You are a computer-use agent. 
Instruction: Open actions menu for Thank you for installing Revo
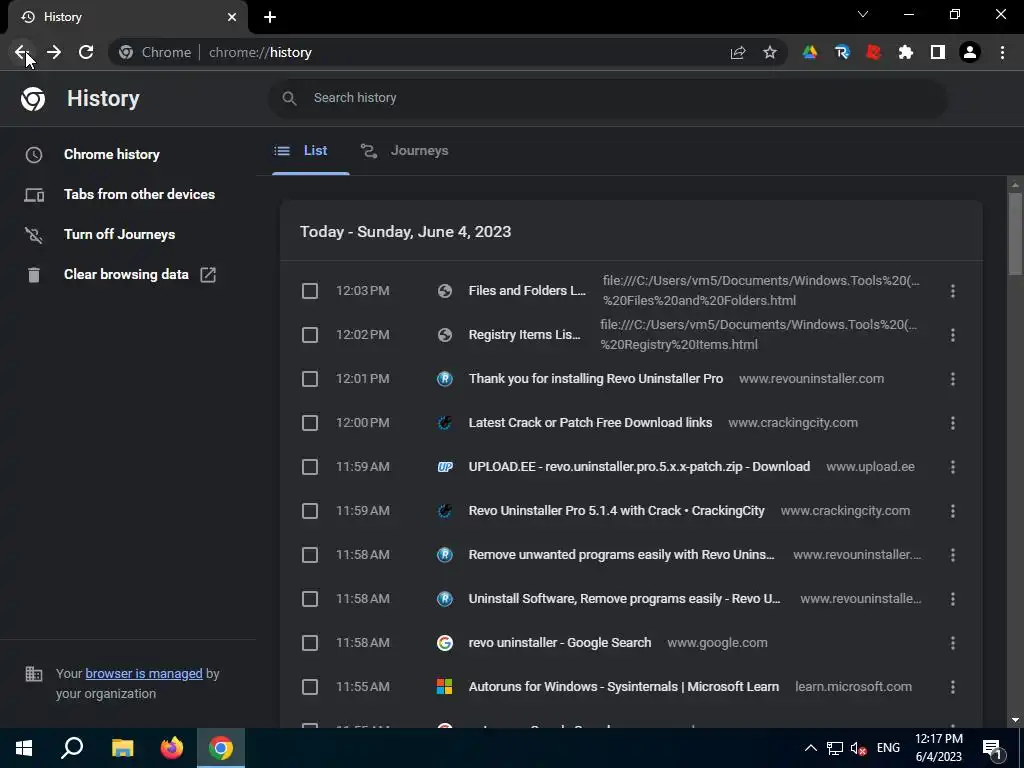pos(953,379)
